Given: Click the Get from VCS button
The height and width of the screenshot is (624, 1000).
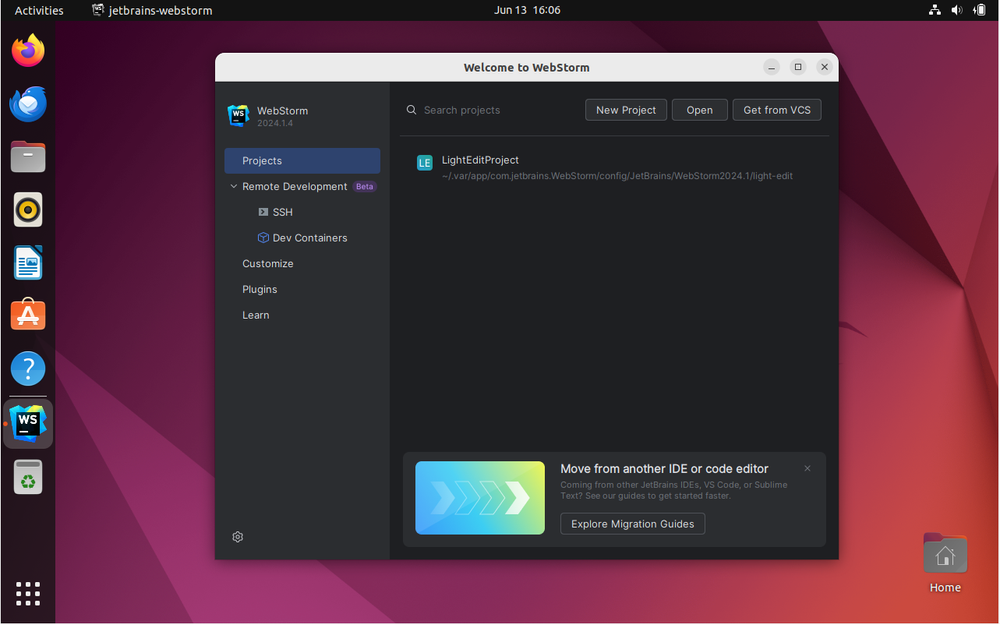Looking at the screenshot, I should coord(777,110).
